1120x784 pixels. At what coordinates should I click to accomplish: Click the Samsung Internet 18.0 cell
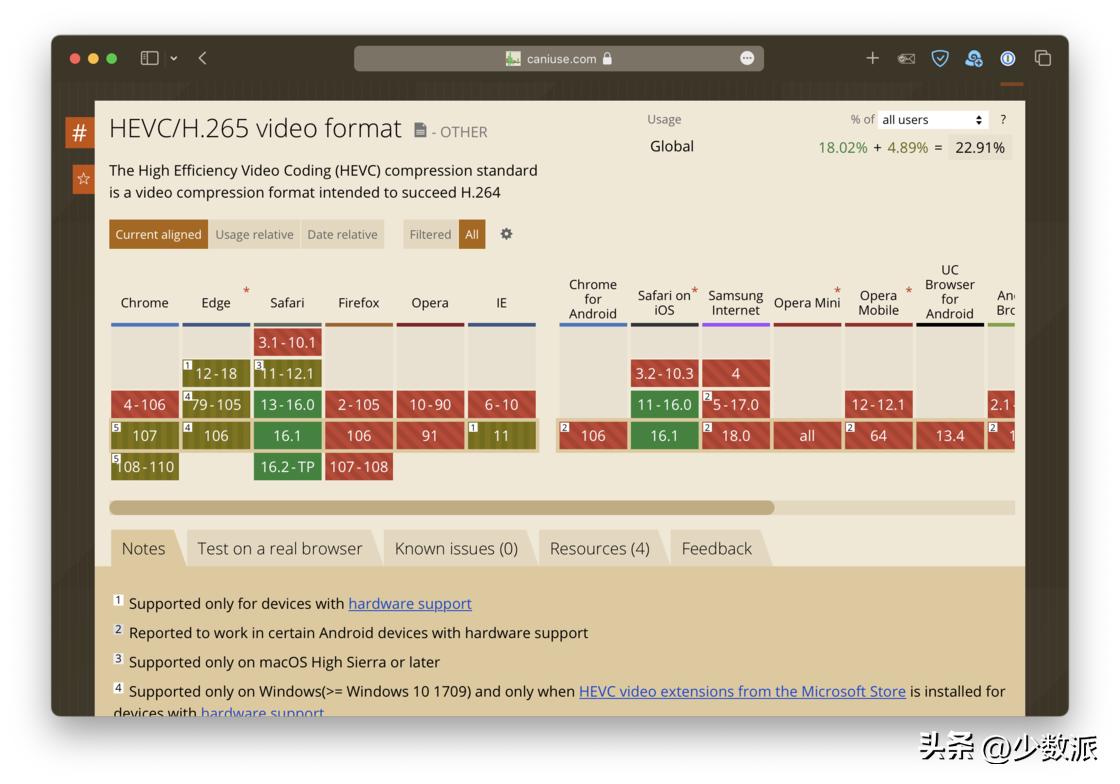pos(736,436)
